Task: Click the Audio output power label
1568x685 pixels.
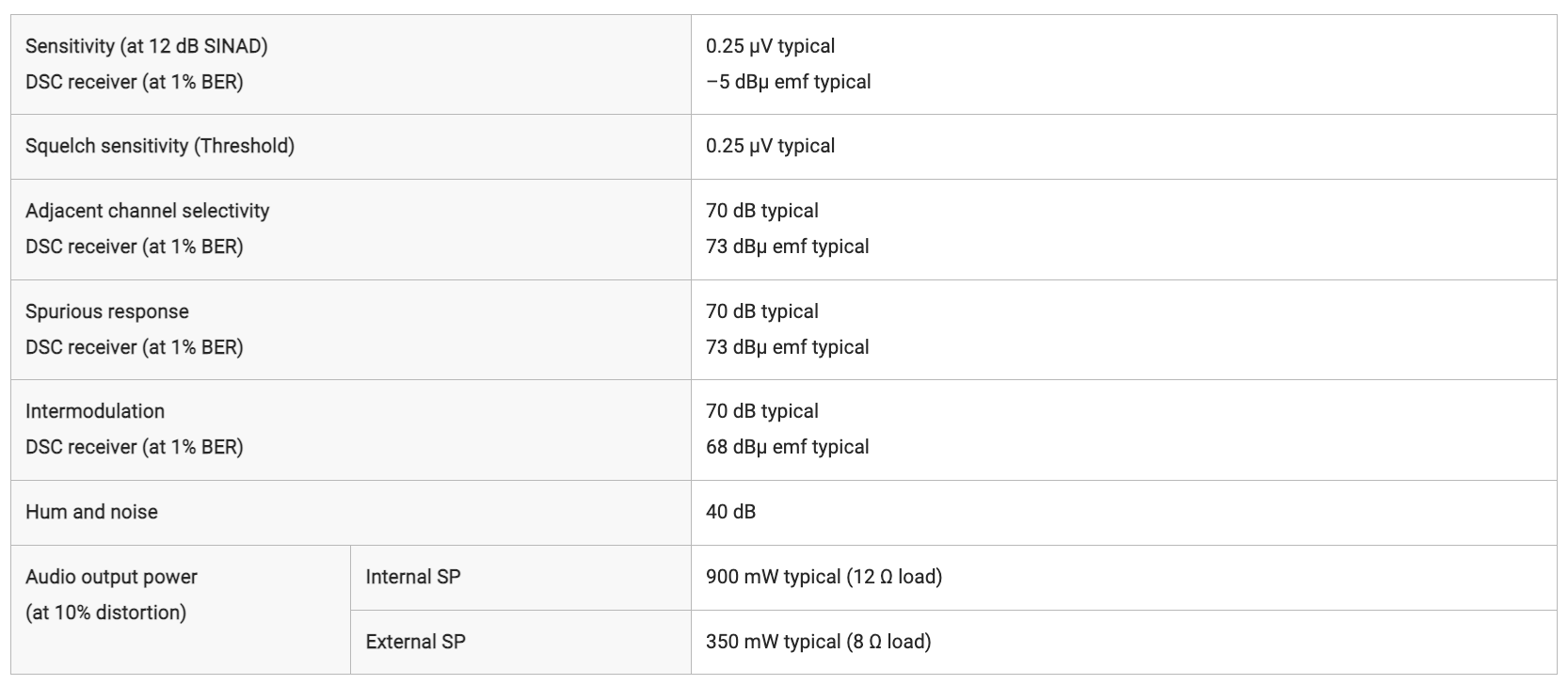Action: (112, 577)
